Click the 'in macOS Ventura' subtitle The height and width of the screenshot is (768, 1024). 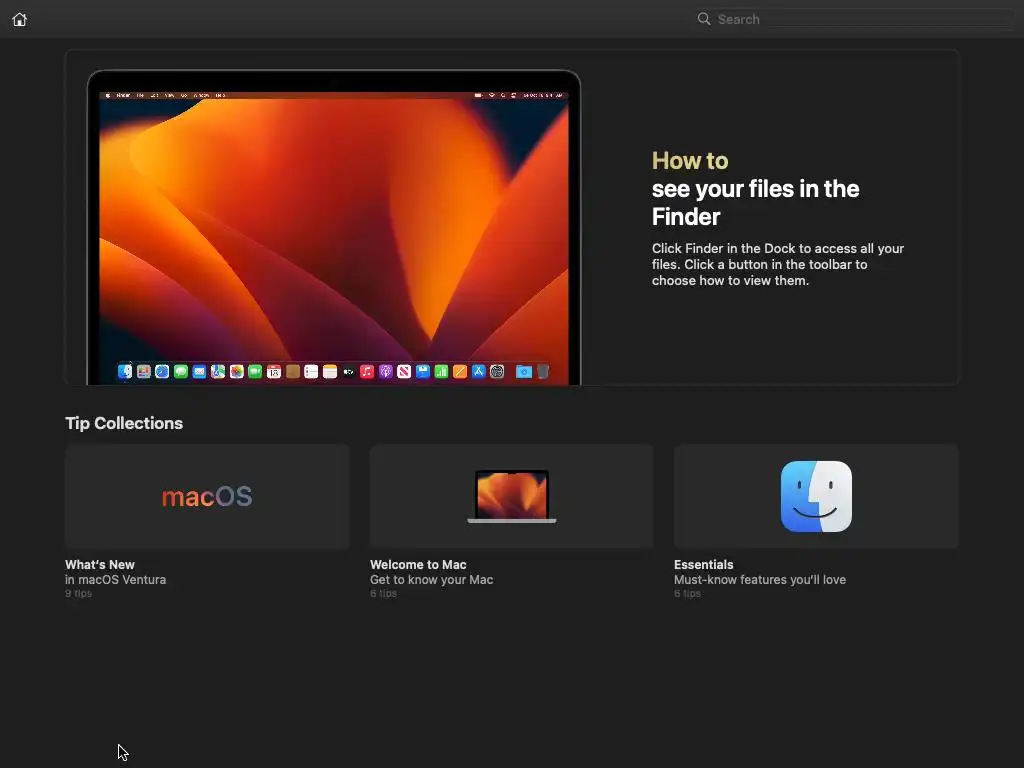(116, 579)
